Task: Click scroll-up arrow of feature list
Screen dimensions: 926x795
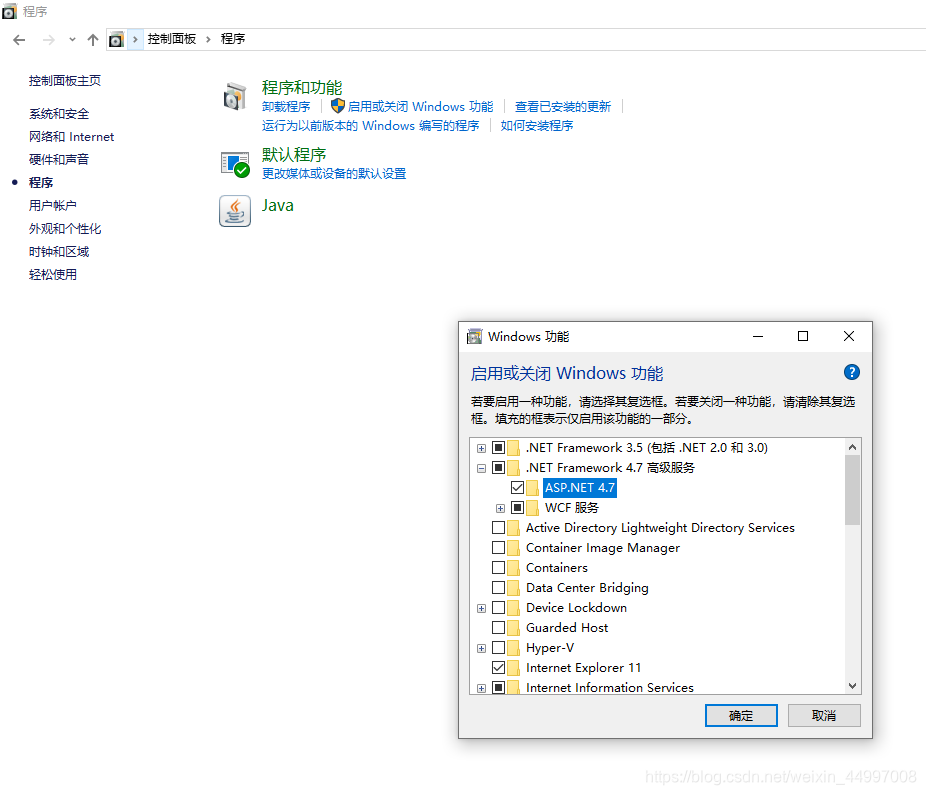Action: [x=852, y=447]
